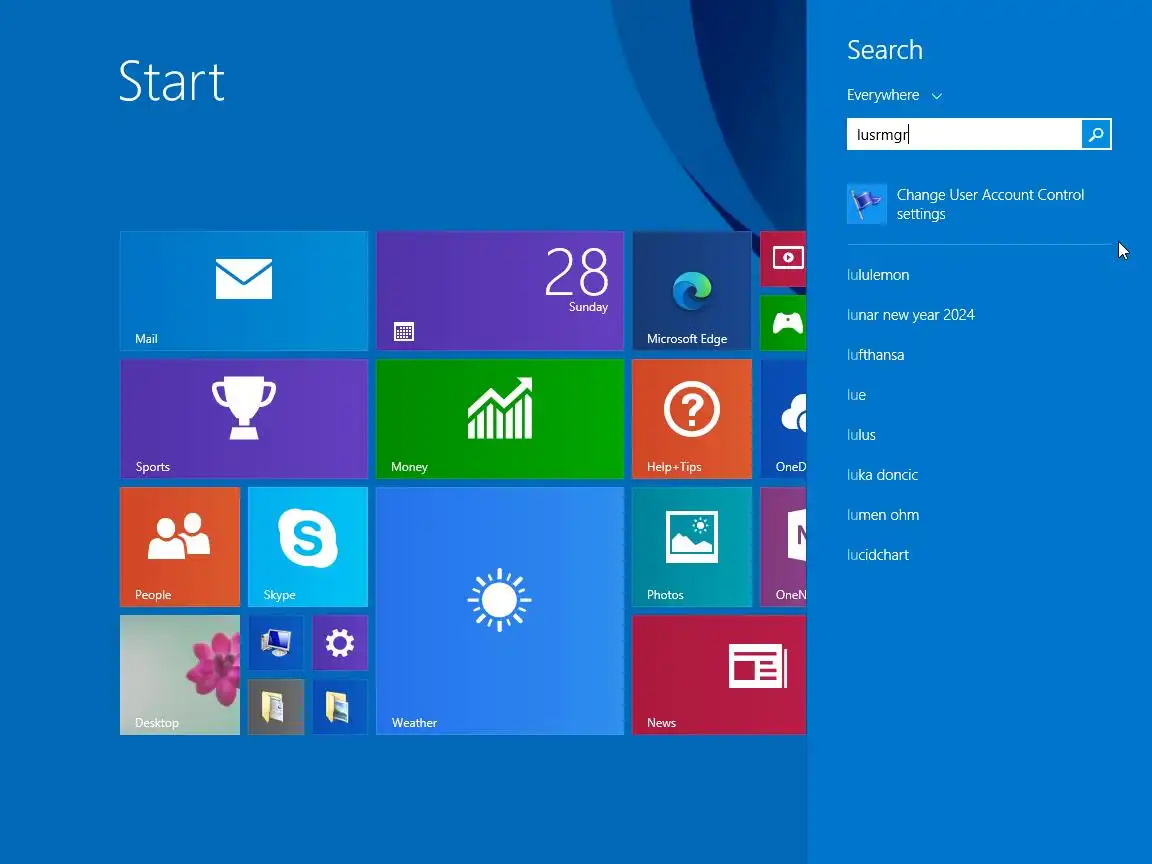Select the lucidchart suggestion
Image resolution: width=1152 pixels, height=864 pixels.
point(878,555)
